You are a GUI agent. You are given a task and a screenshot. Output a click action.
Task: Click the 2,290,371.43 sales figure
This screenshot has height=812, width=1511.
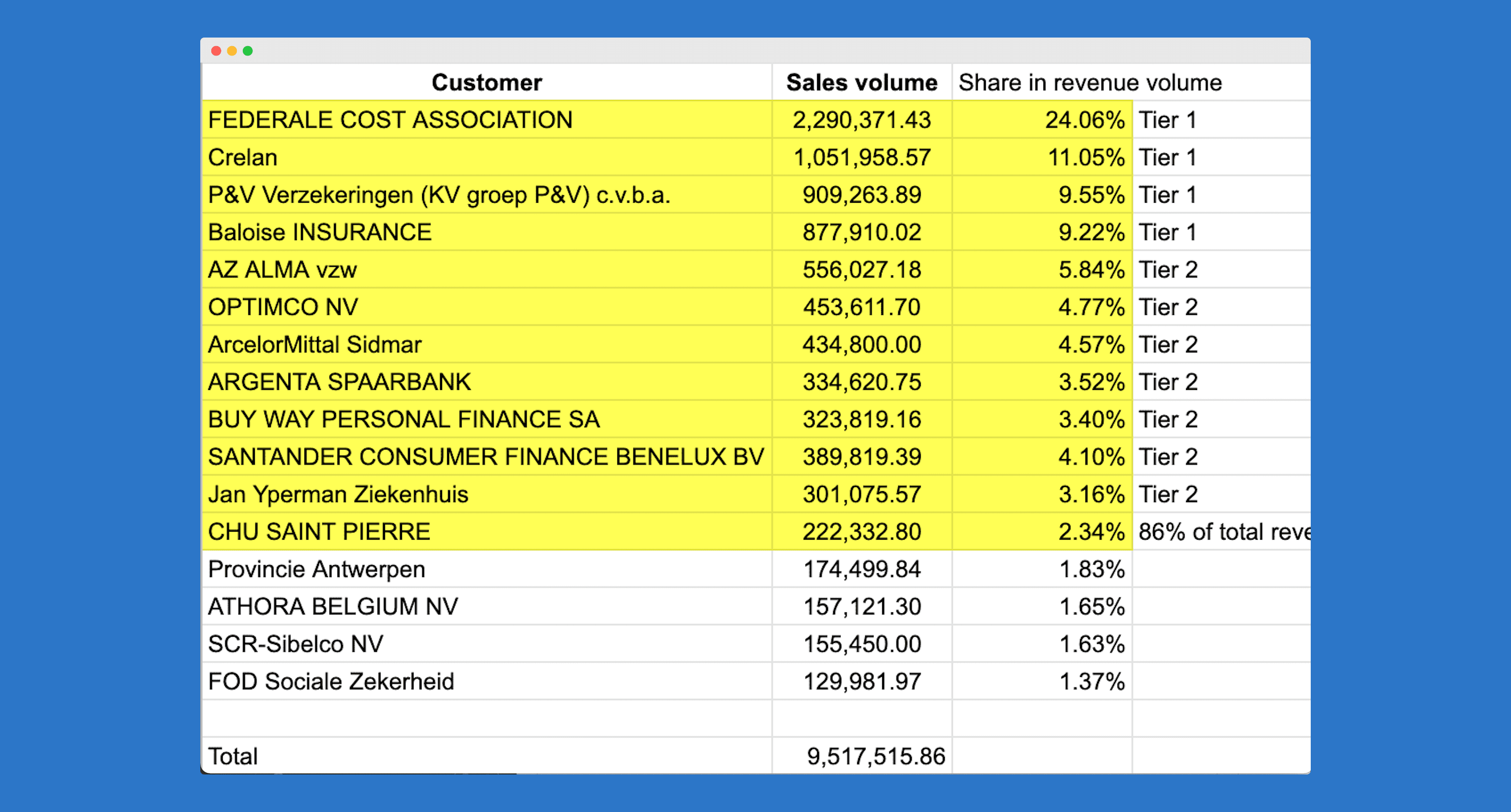pos(861,119)
